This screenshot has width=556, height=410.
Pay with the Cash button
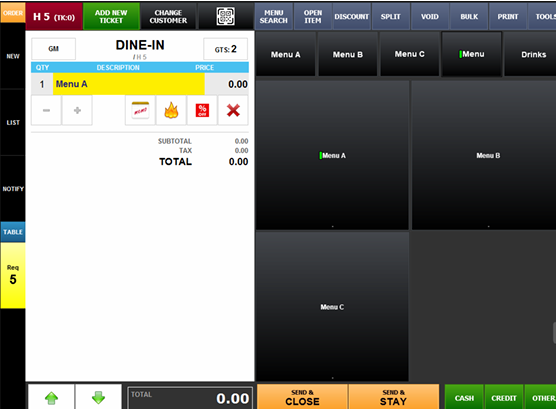click(464, 398)
